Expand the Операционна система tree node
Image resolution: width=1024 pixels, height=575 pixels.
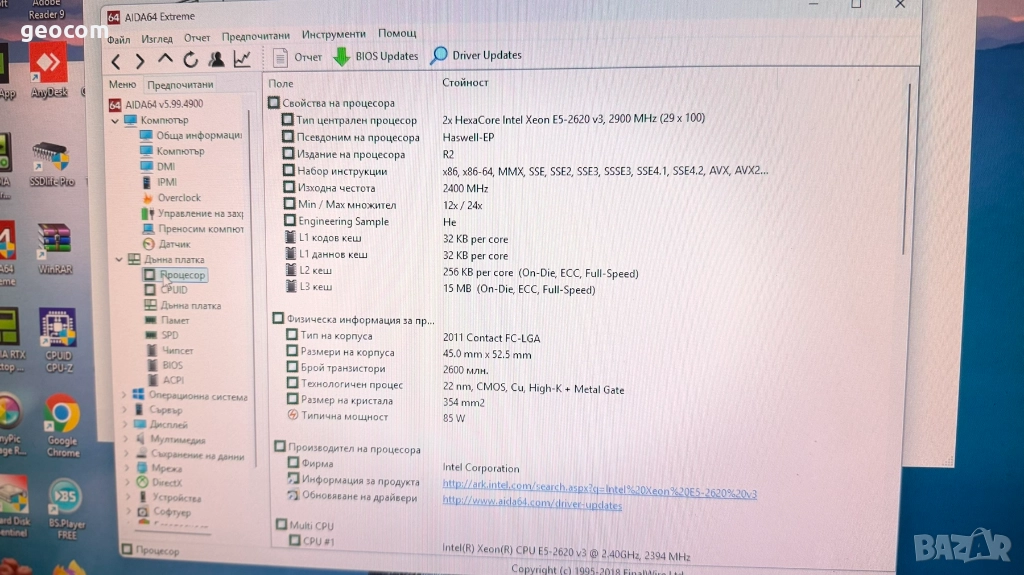click(x=124, y=395)
